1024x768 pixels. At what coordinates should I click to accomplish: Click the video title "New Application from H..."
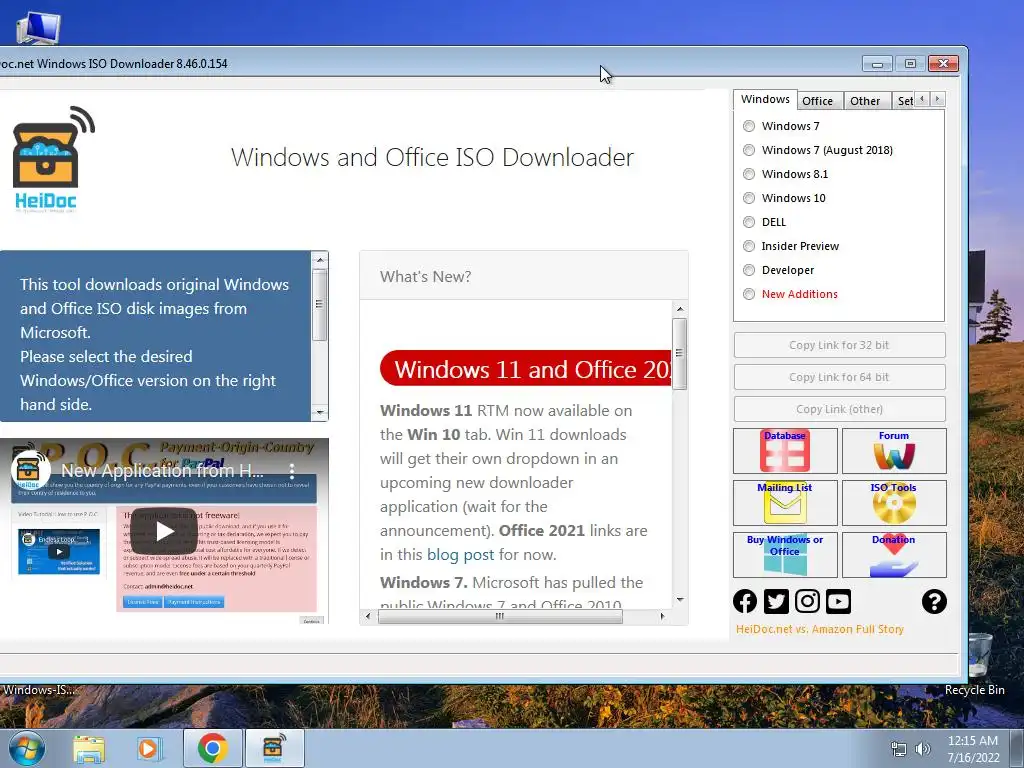click(163, 470)
